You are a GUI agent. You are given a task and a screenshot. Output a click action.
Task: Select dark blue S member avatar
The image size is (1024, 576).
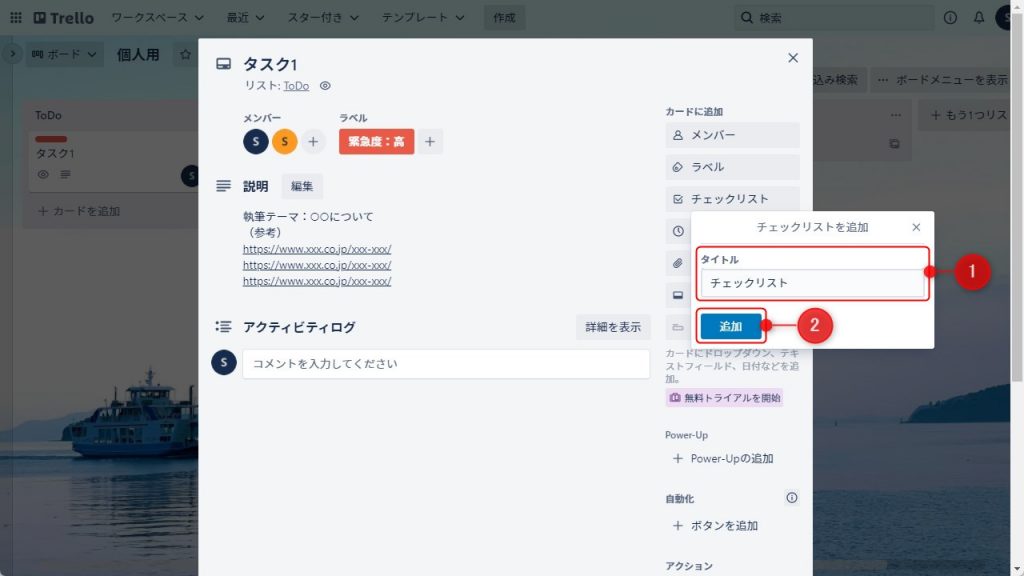[256, 142]
